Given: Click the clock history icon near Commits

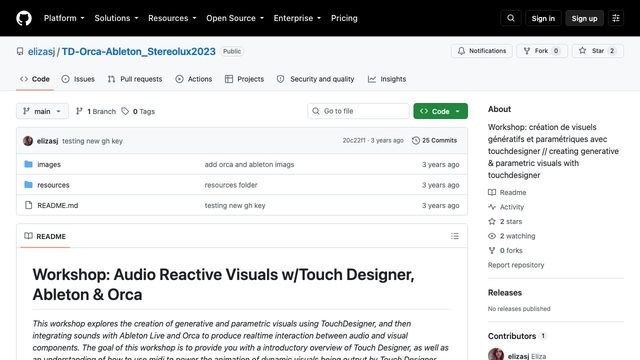Looking at the screenshot, I should (416, 140).
